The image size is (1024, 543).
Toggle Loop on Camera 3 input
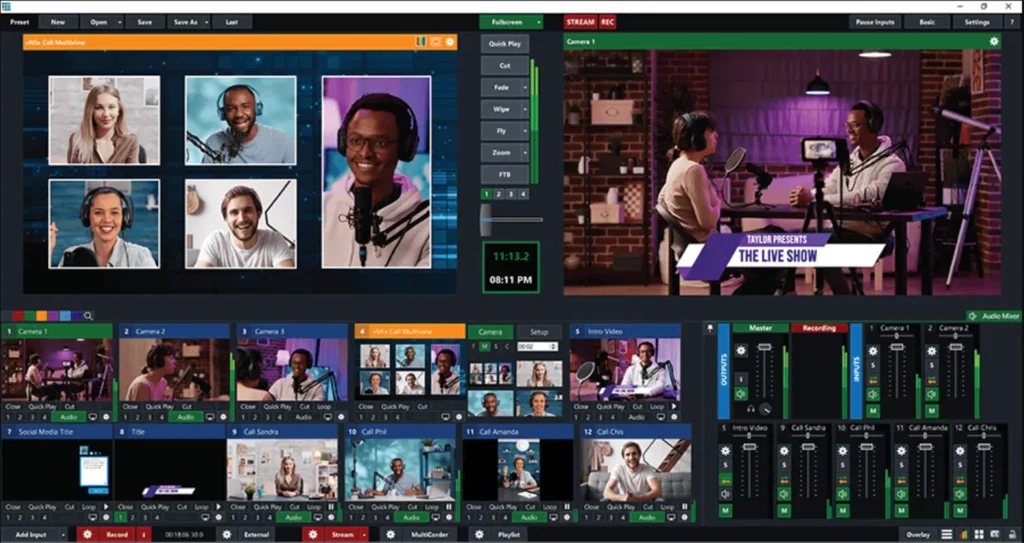tap(324, 406)
